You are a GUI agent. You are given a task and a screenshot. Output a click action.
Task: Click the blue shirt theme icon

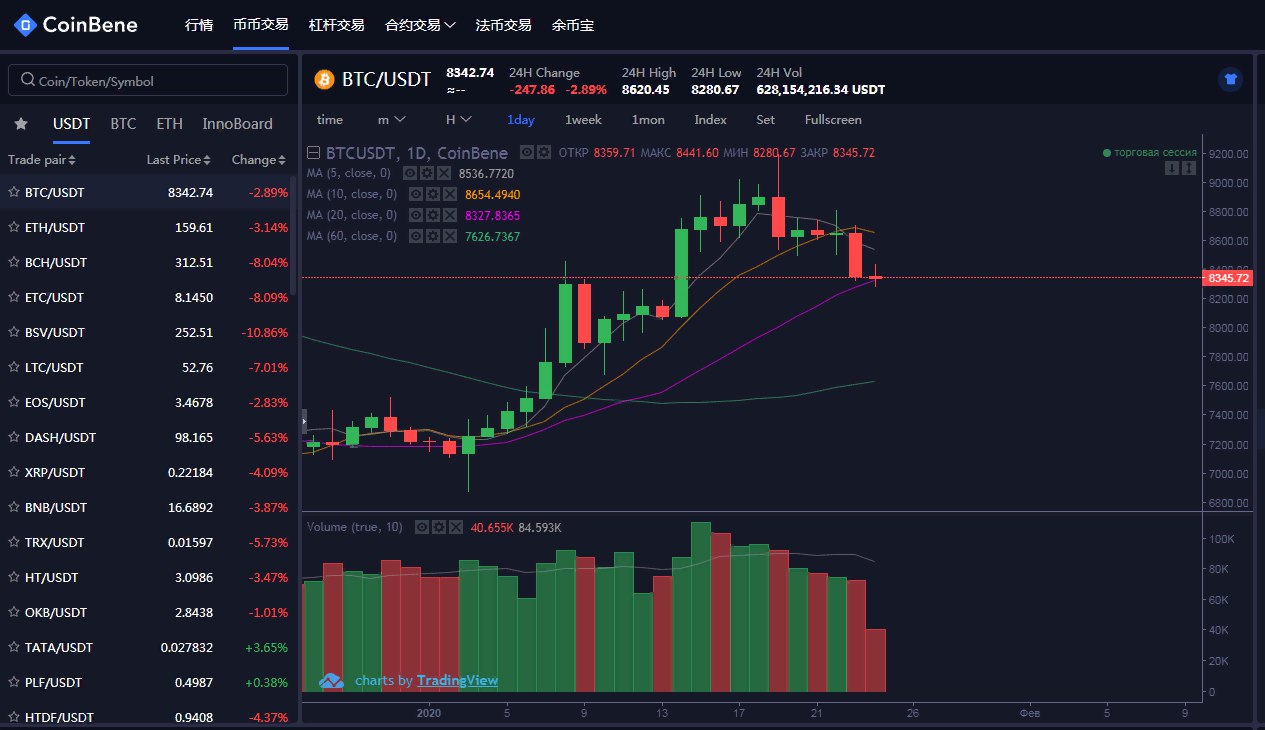pos(1230,80)
